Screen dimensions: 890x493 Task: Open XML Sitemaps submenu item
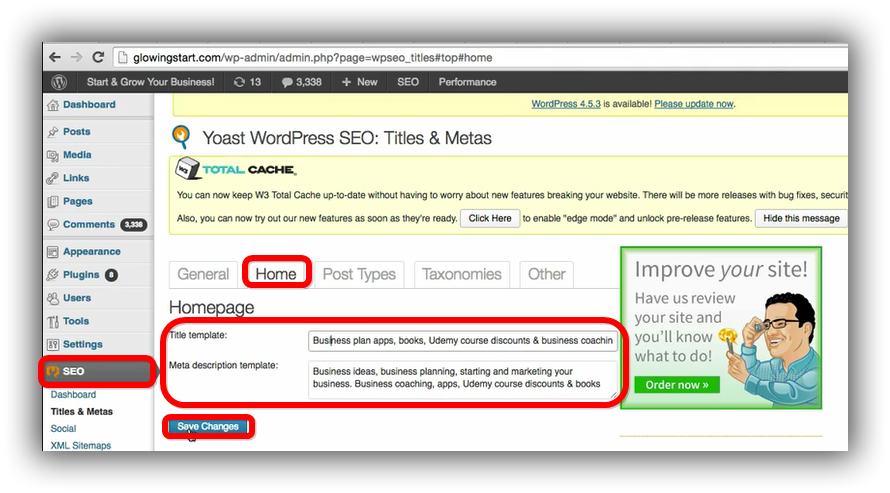[81, 446]
